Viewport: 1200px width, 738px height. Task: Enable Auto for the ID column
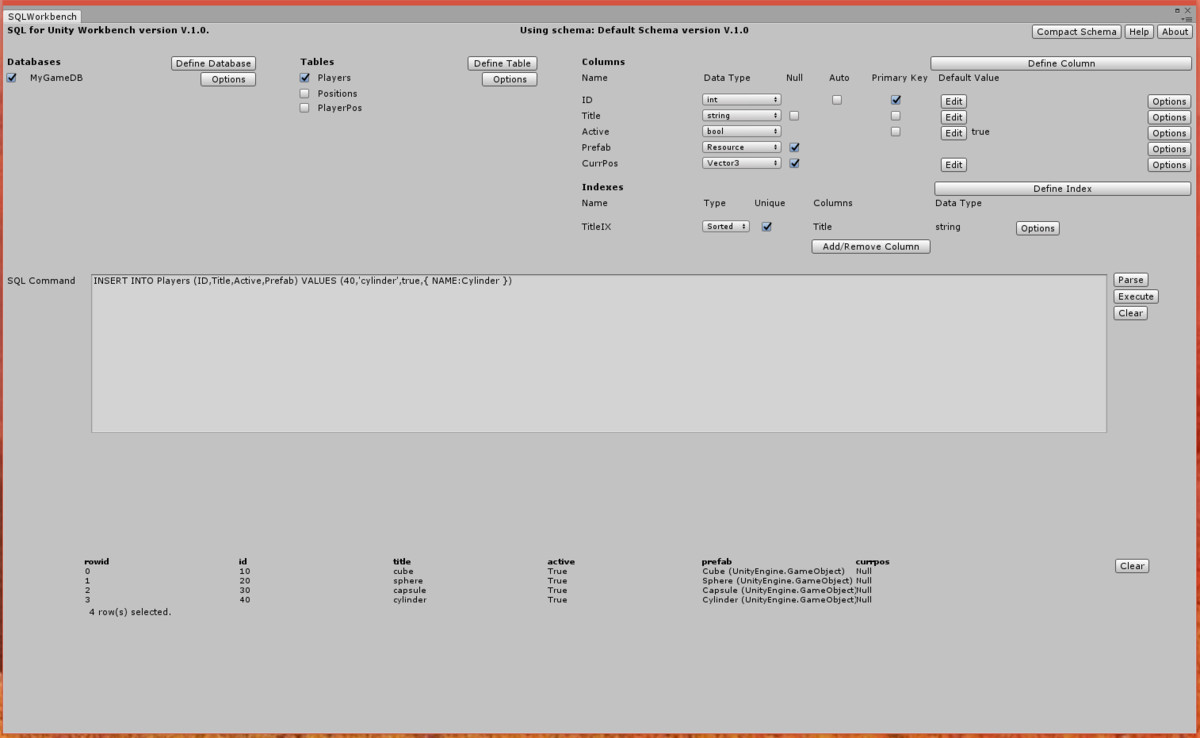837,100
